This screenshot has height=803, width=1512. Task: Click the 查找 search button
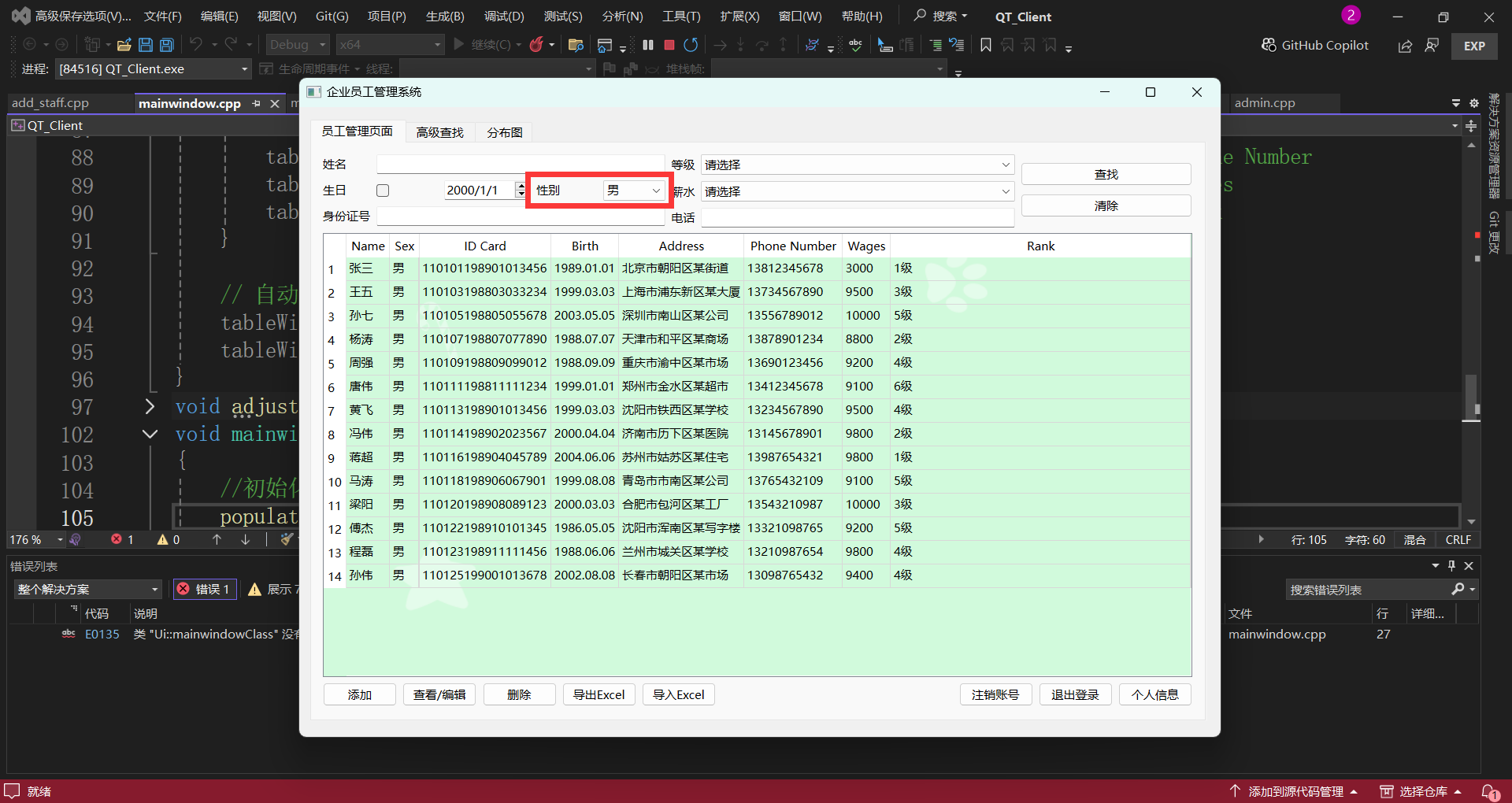coord(1106,174)
